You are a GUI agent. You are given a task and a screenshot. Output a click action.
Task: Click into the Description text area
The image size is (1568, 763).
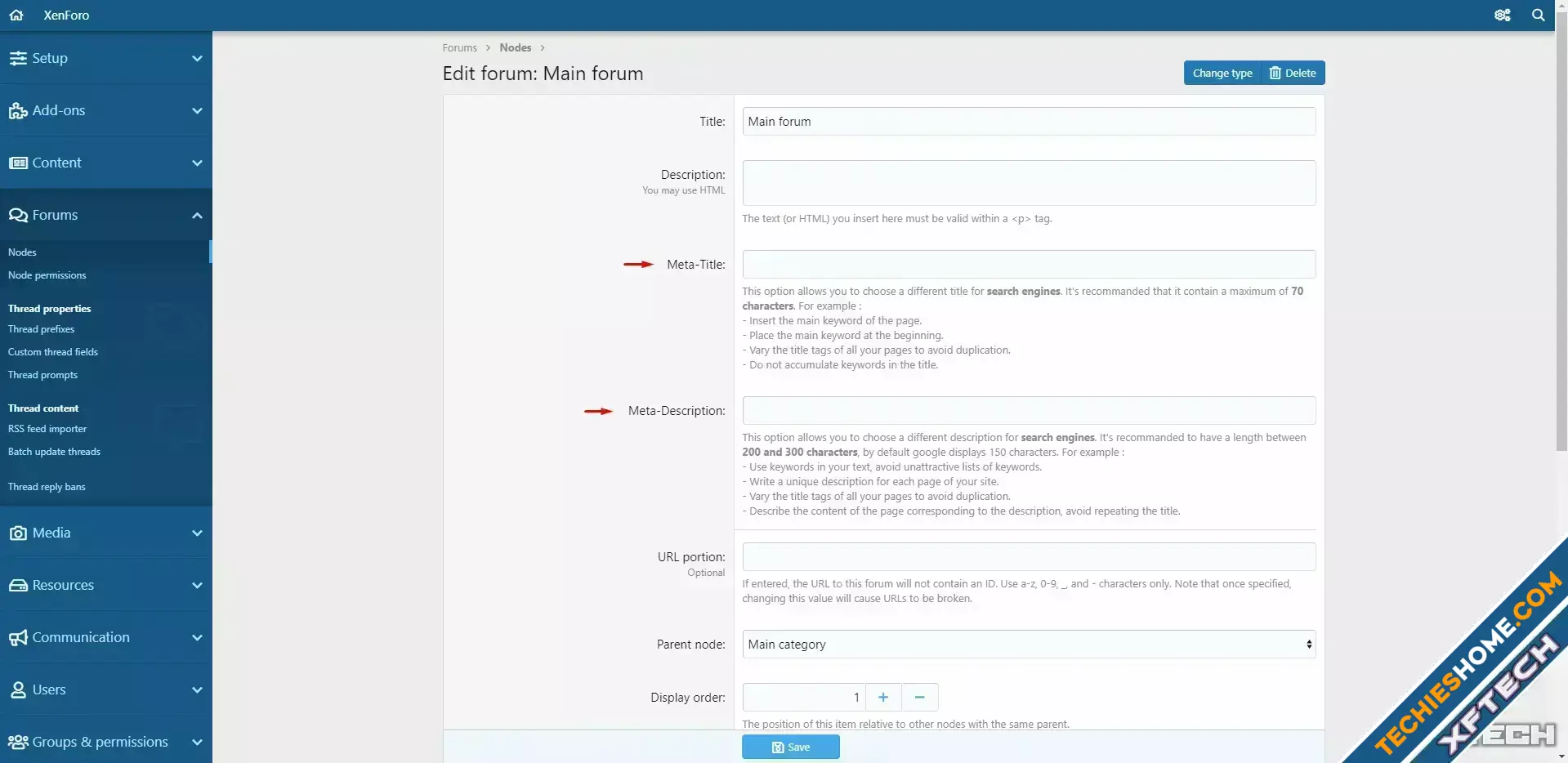click(x=1029, y=182)
